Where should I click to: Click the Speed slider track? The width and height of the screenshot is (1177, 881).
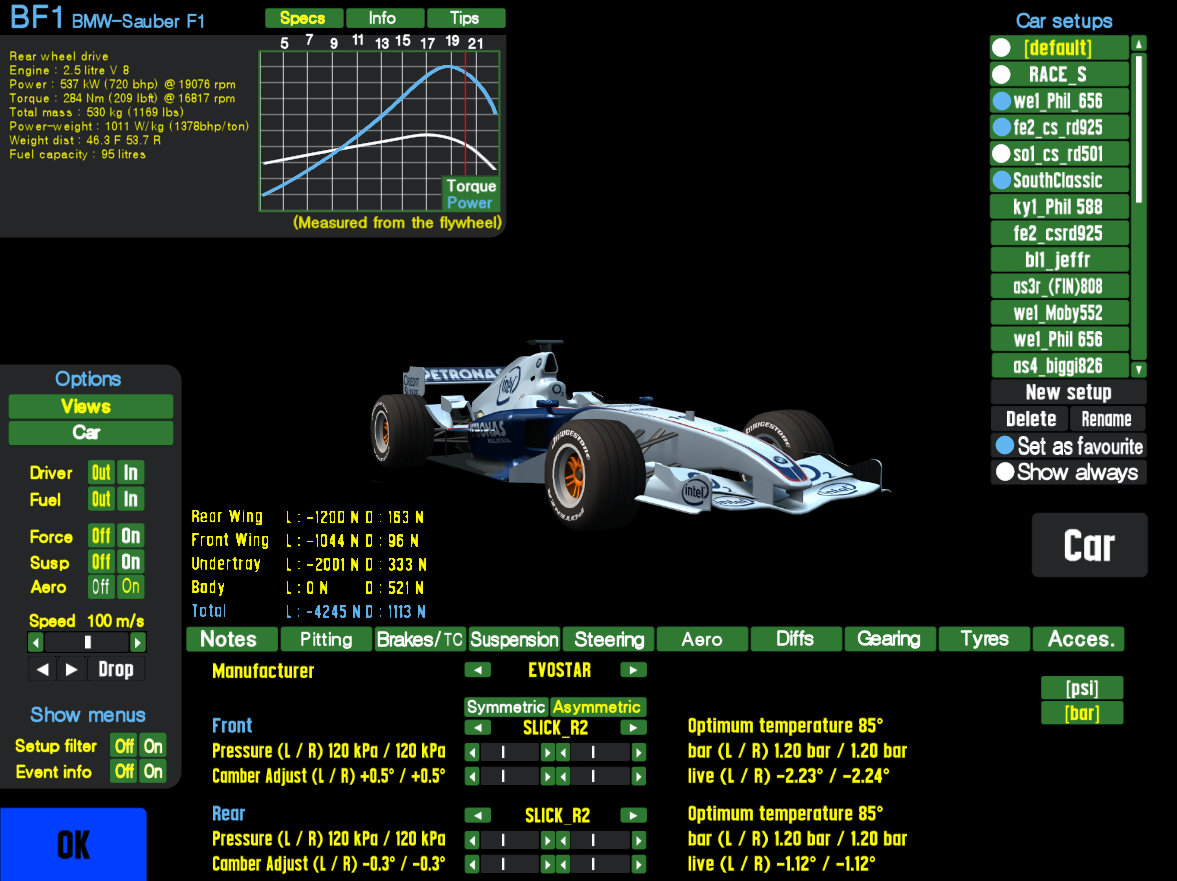tap(86, 642)
